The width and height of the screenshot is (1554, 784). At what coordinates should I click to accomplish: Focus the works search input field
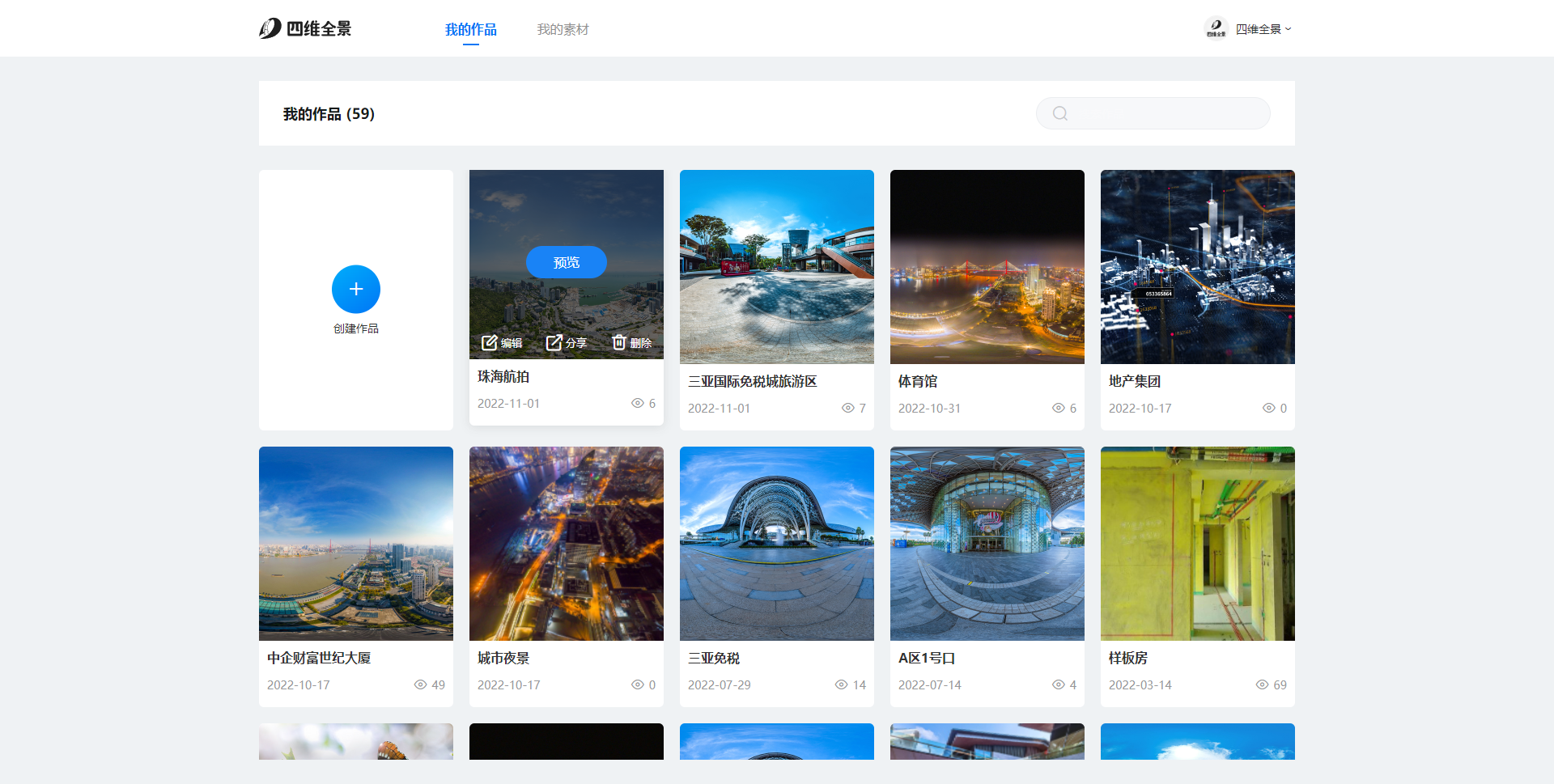point(1165,114)
